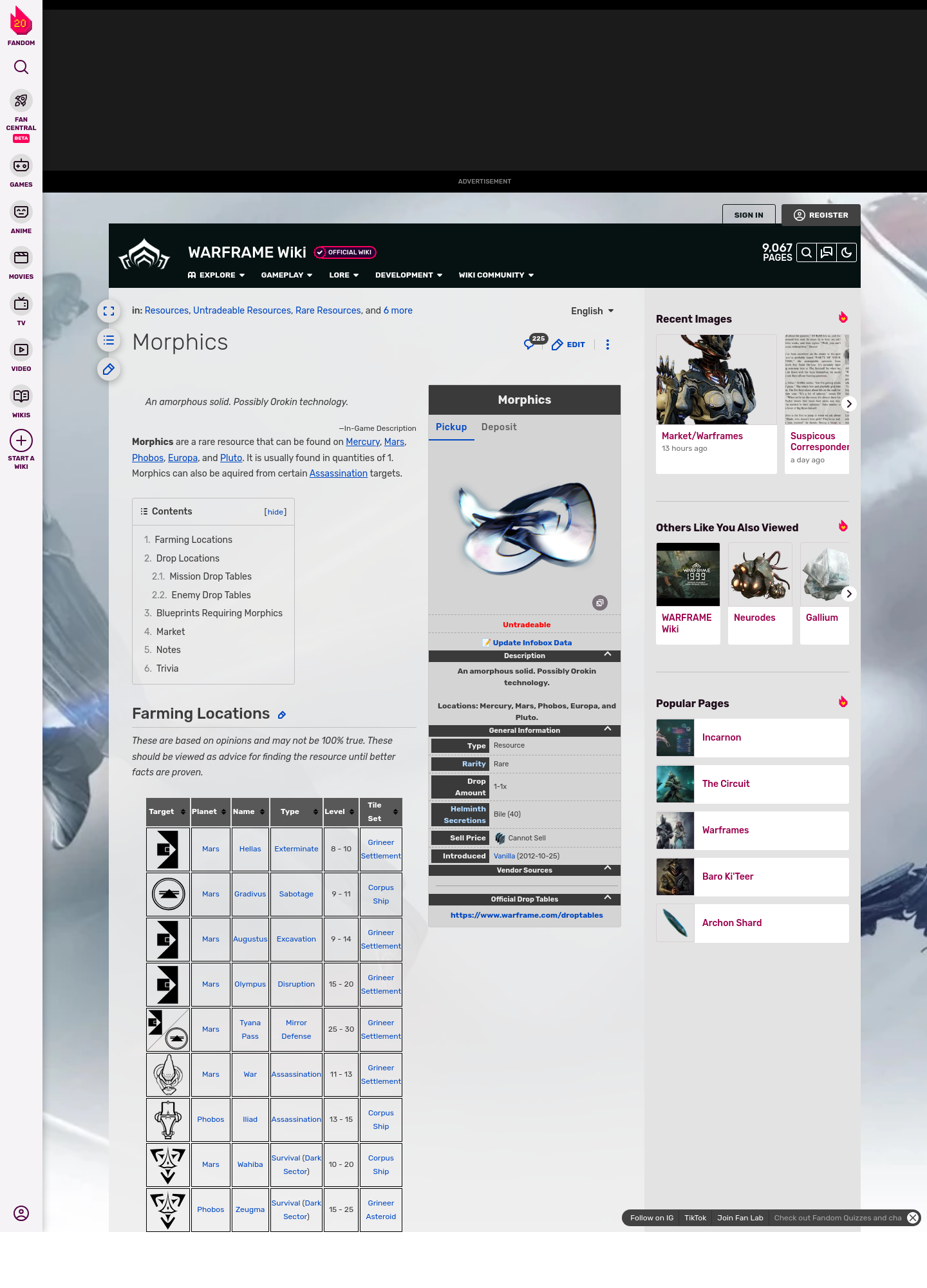The width and height of the screenshot is (927, 1288).
Task: Hide the Contents table
Action: coord(276,512)
